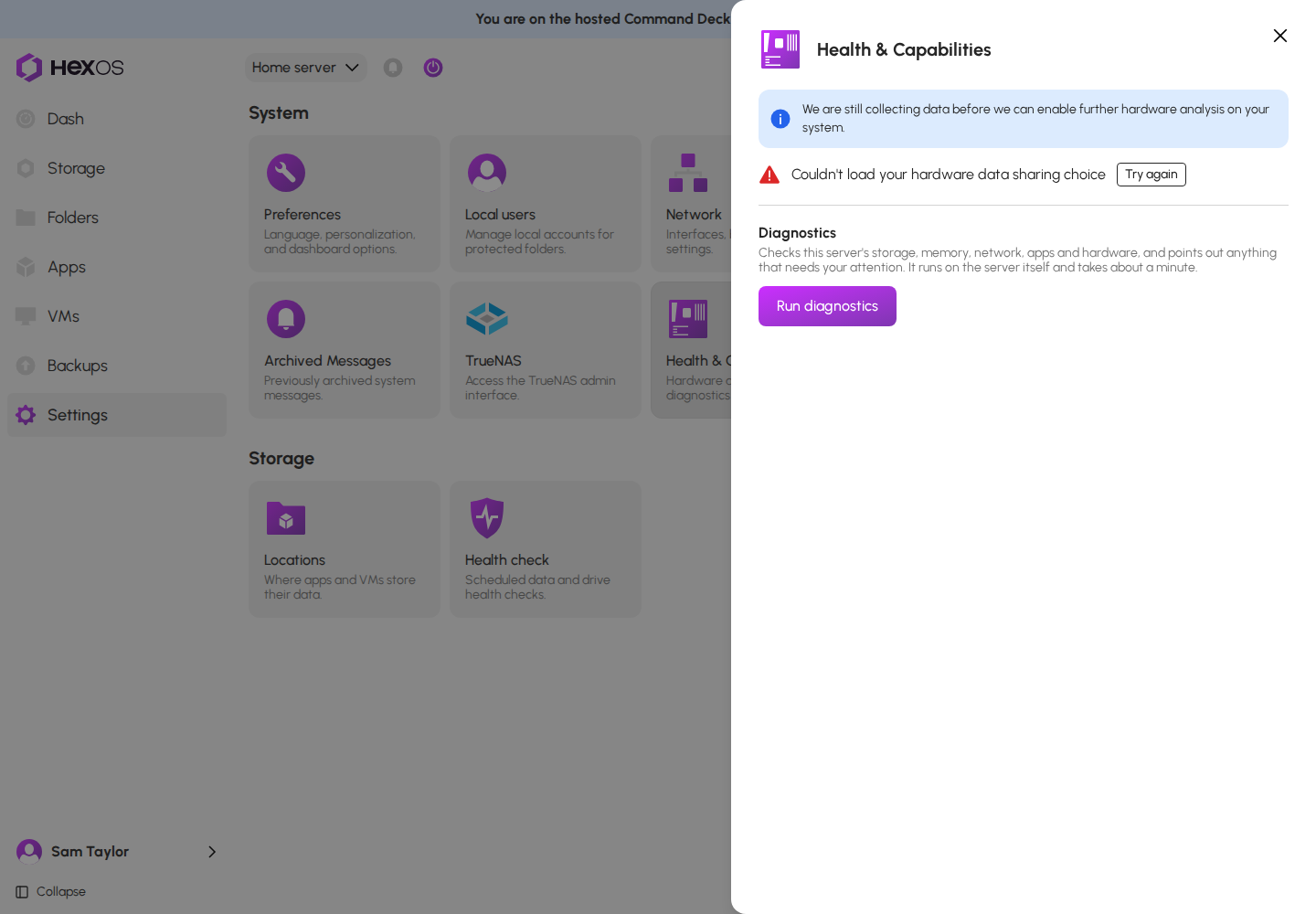Viewport: 1316px width, 914px height.
Task: Click Sam Taylor's avatar icon
Action: pyautogui.click(x=29, y=852)
